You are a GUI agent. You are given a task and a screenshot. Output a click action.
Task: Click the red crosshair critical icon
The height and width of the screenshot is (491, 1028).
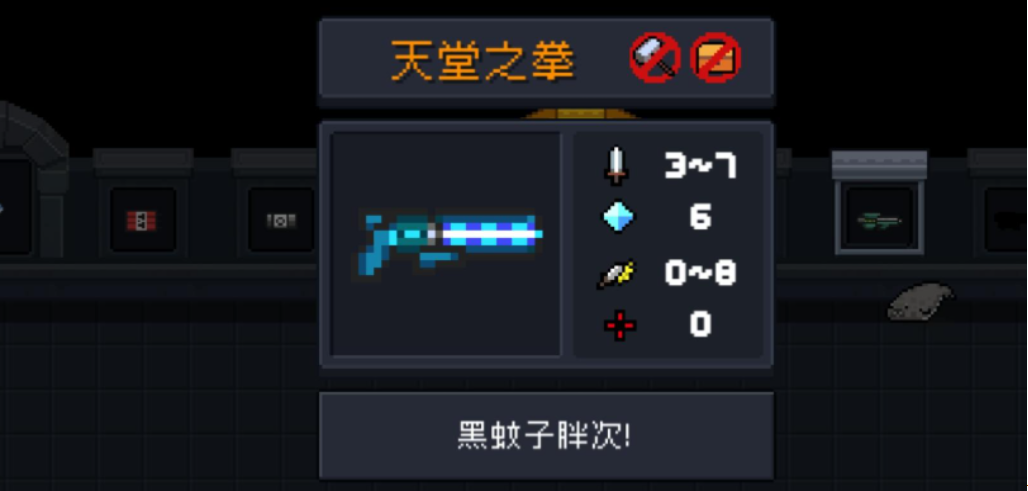(620, 325)
